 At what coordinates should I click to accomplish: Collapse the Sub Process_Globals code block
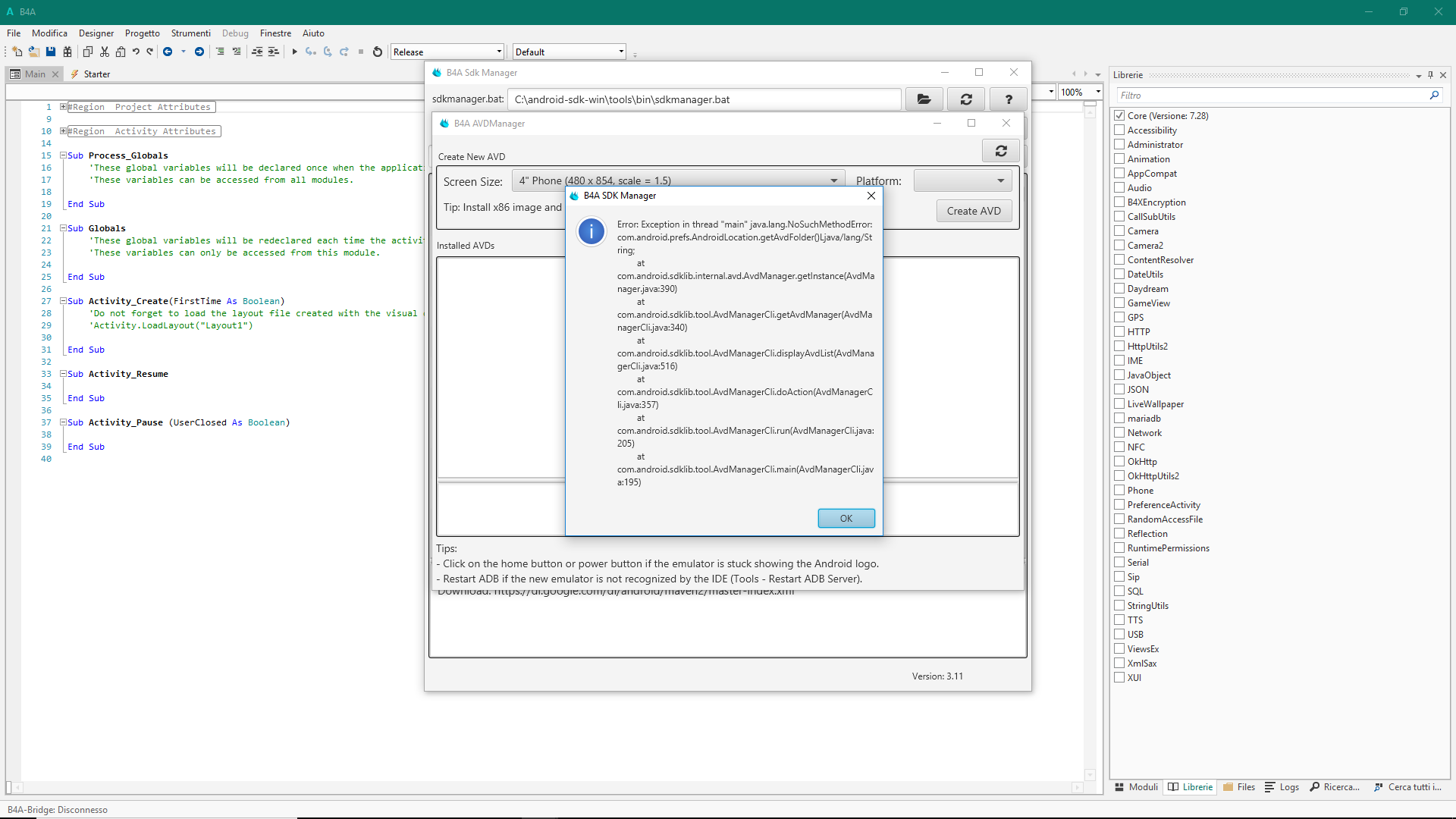64,155
